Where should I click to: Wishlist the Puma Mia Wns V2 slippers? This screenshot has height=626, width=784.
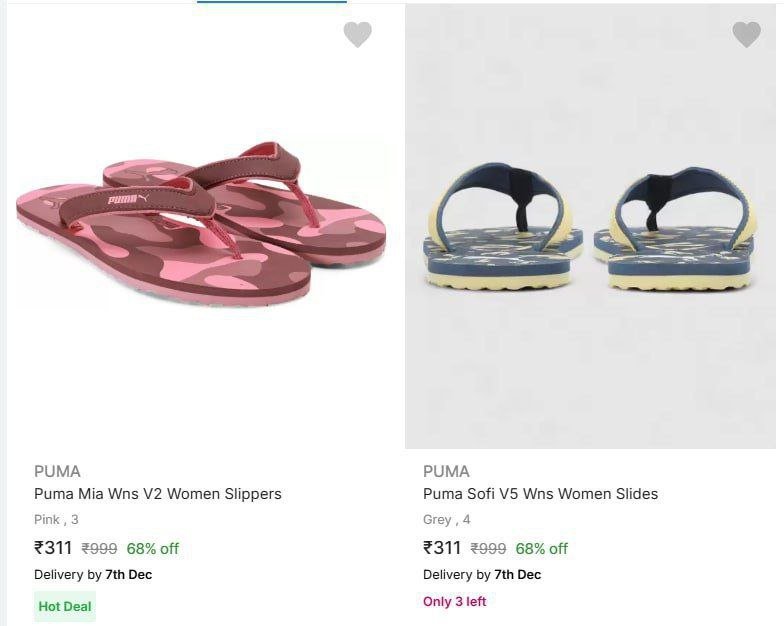357,35
